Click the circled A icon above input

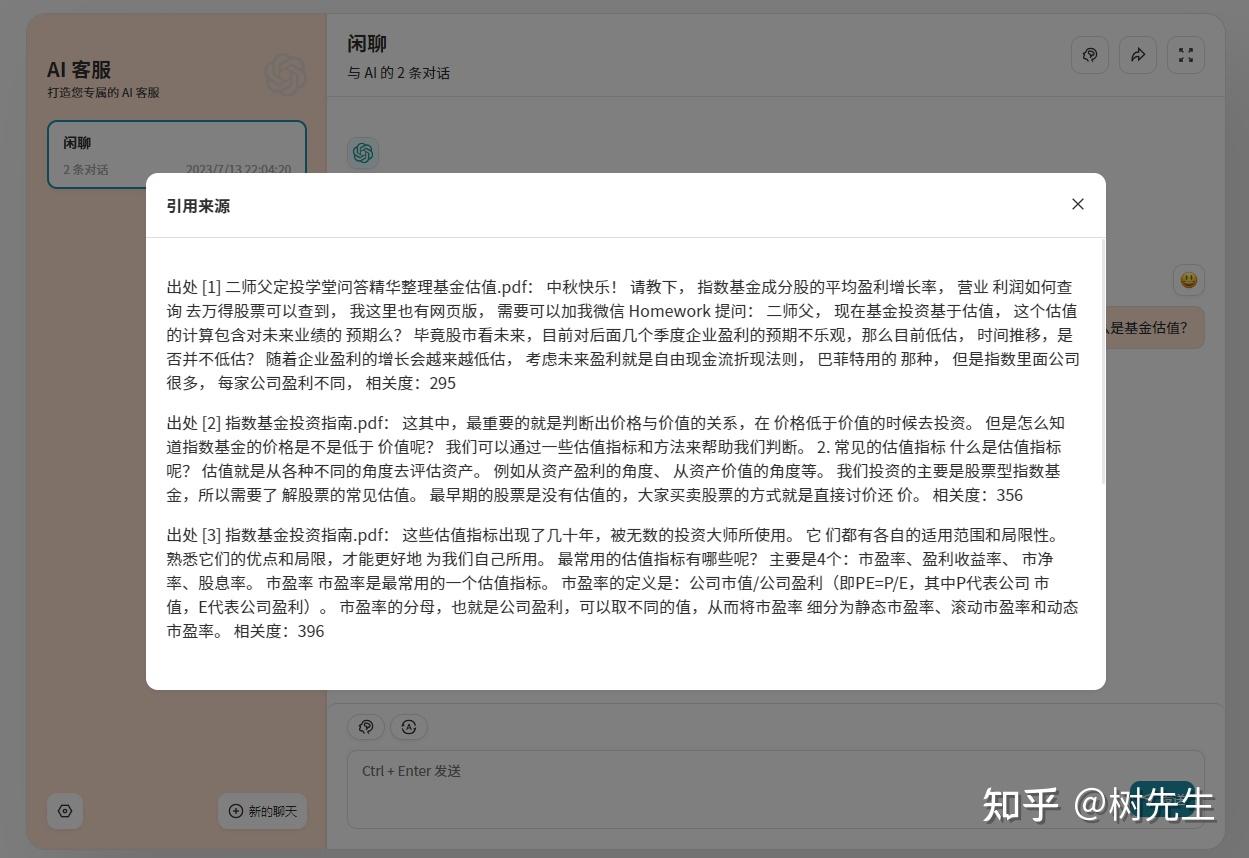click(408, 727)
